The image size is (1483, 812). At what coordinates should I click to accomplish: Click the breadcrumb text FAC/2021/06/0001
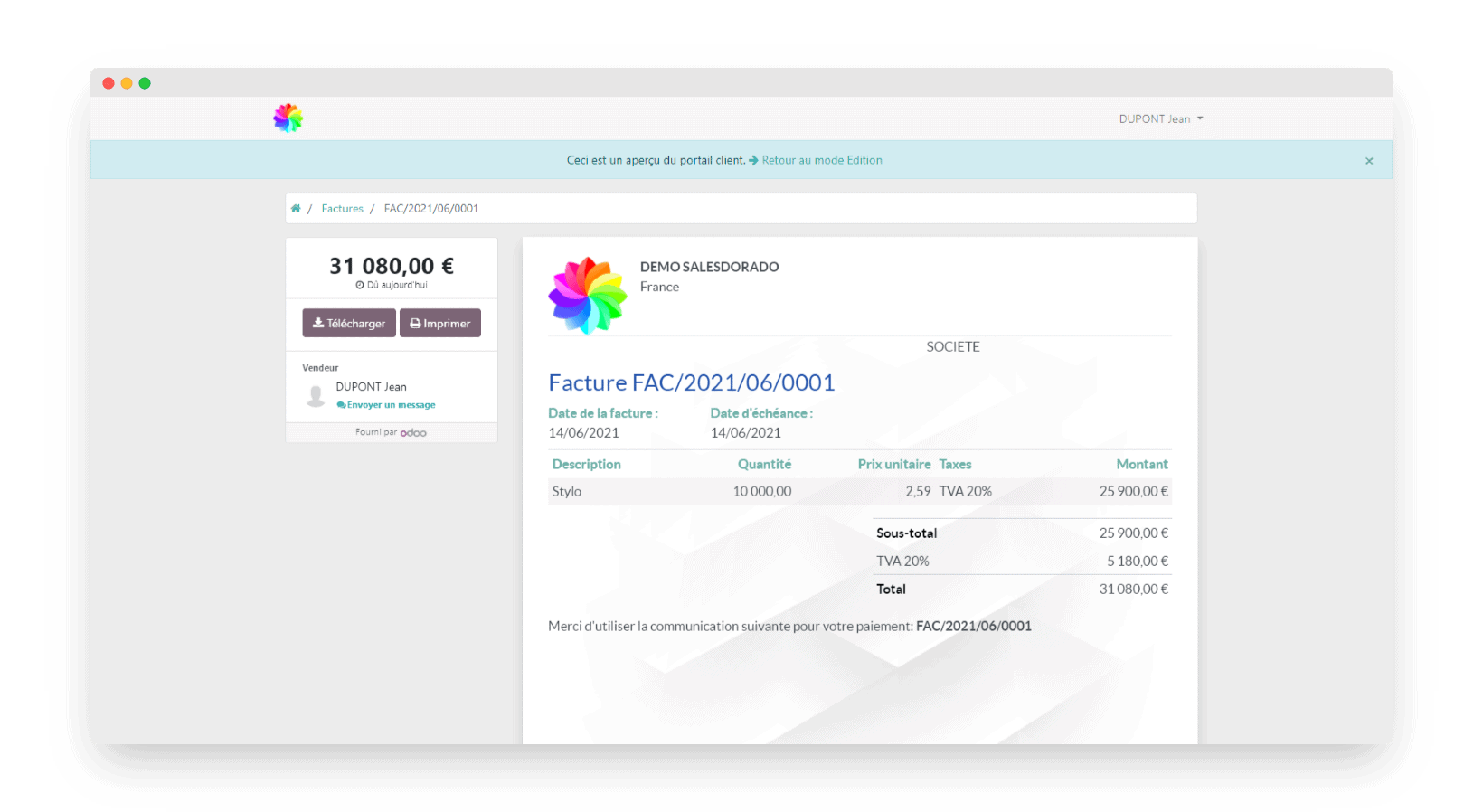pyautogui.click(x=431, y=209)
